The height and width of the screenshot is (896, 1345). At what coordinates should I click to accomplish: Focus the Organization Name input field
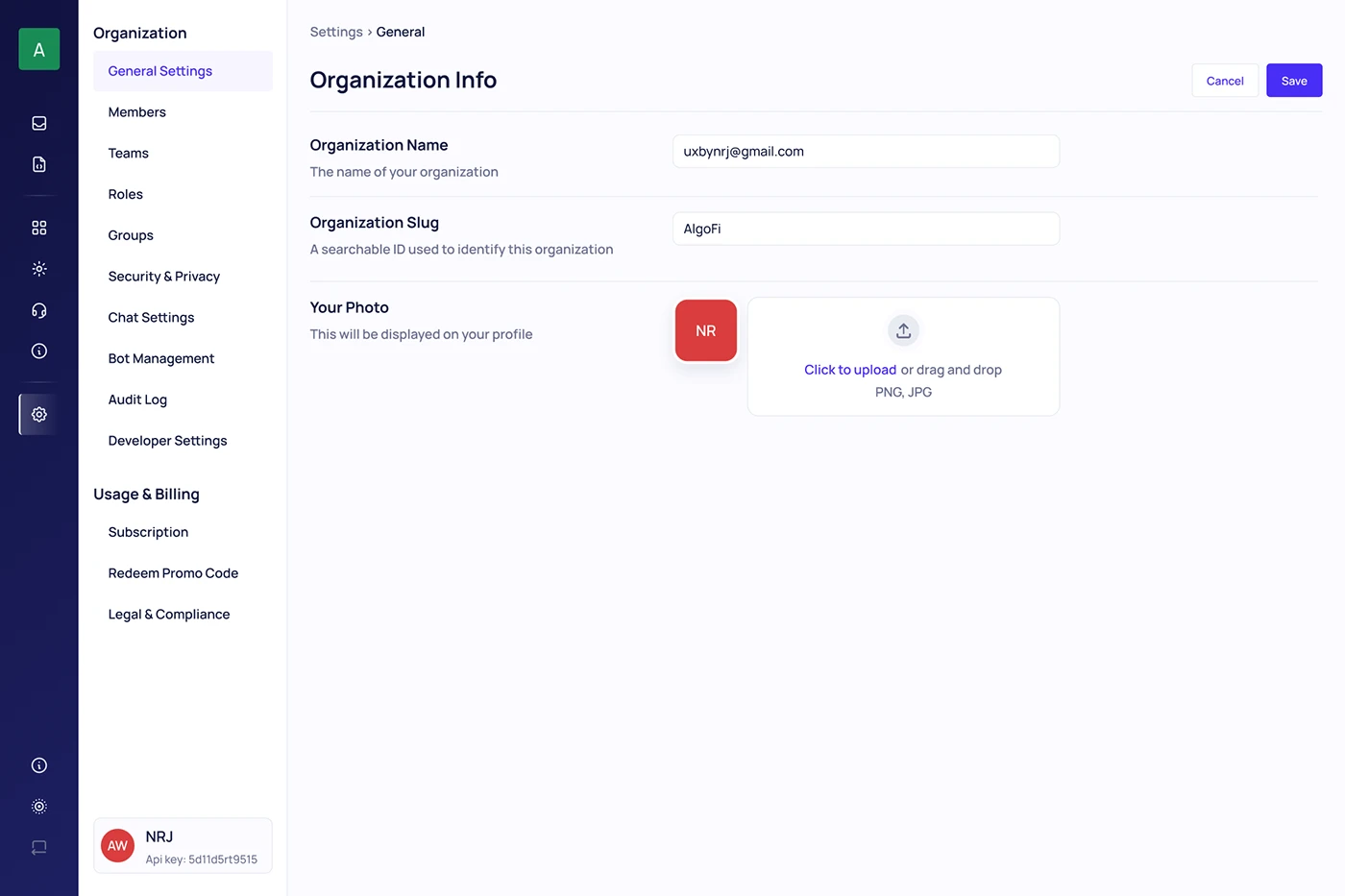pos(866,152)
